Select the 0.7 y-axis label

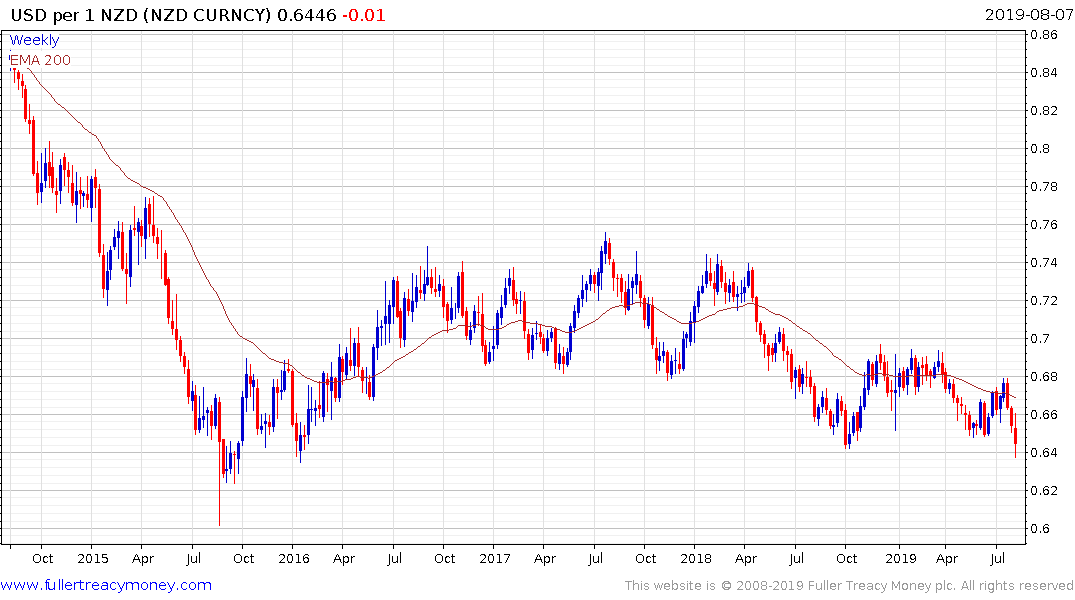pyautogui.click(x=1040, y=339)
